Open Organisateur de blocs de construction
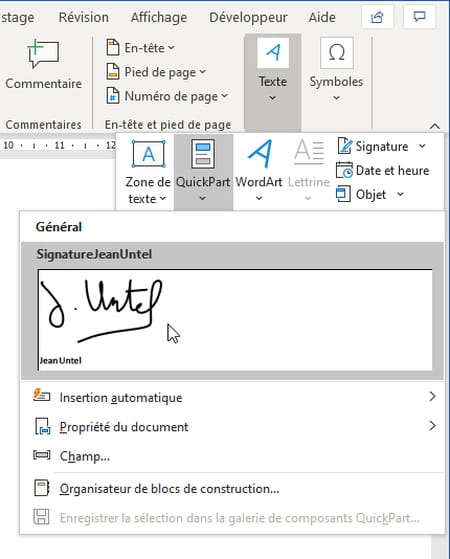 [232, 488]
